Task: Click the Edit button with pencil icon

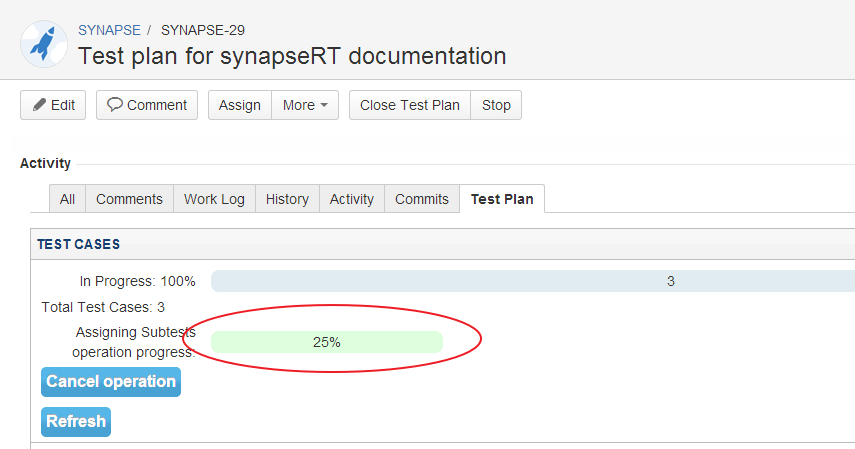Action: (x=53, y=105)
